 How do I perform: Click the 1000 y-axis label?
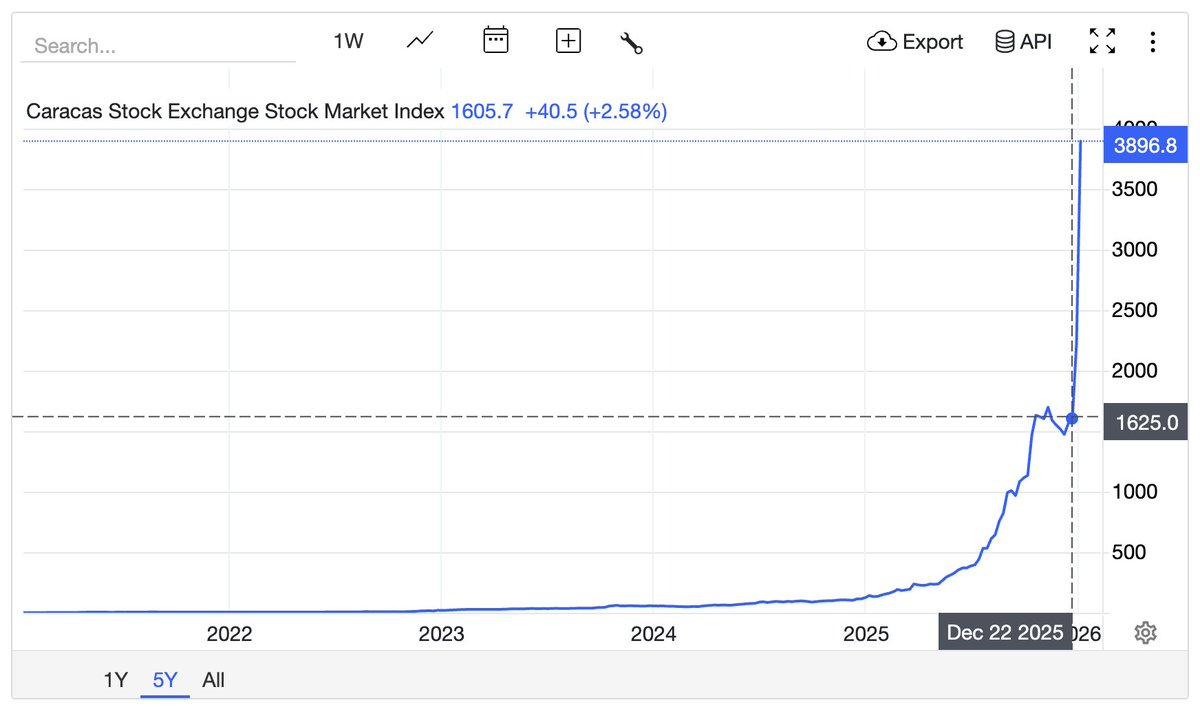[1135, 491]
